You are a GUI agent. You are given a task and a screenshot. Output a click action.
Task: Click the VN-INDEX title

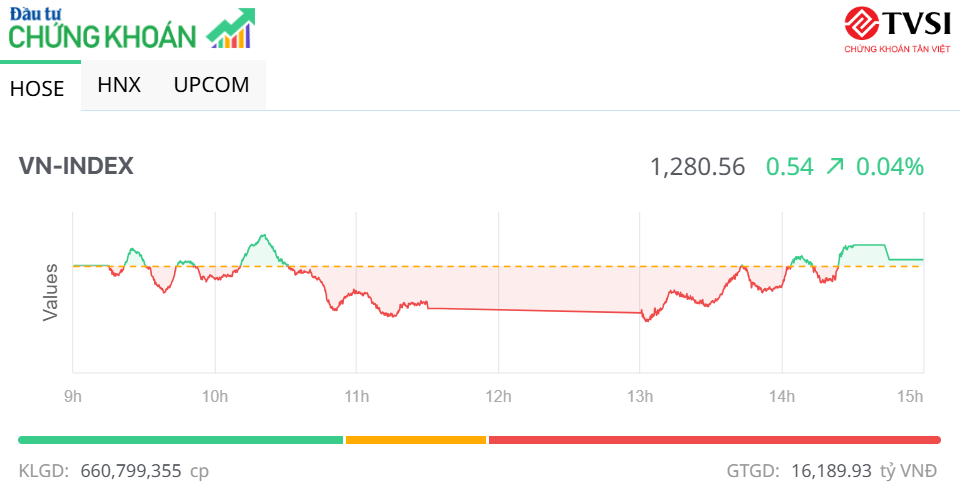[x=76, y=166]
